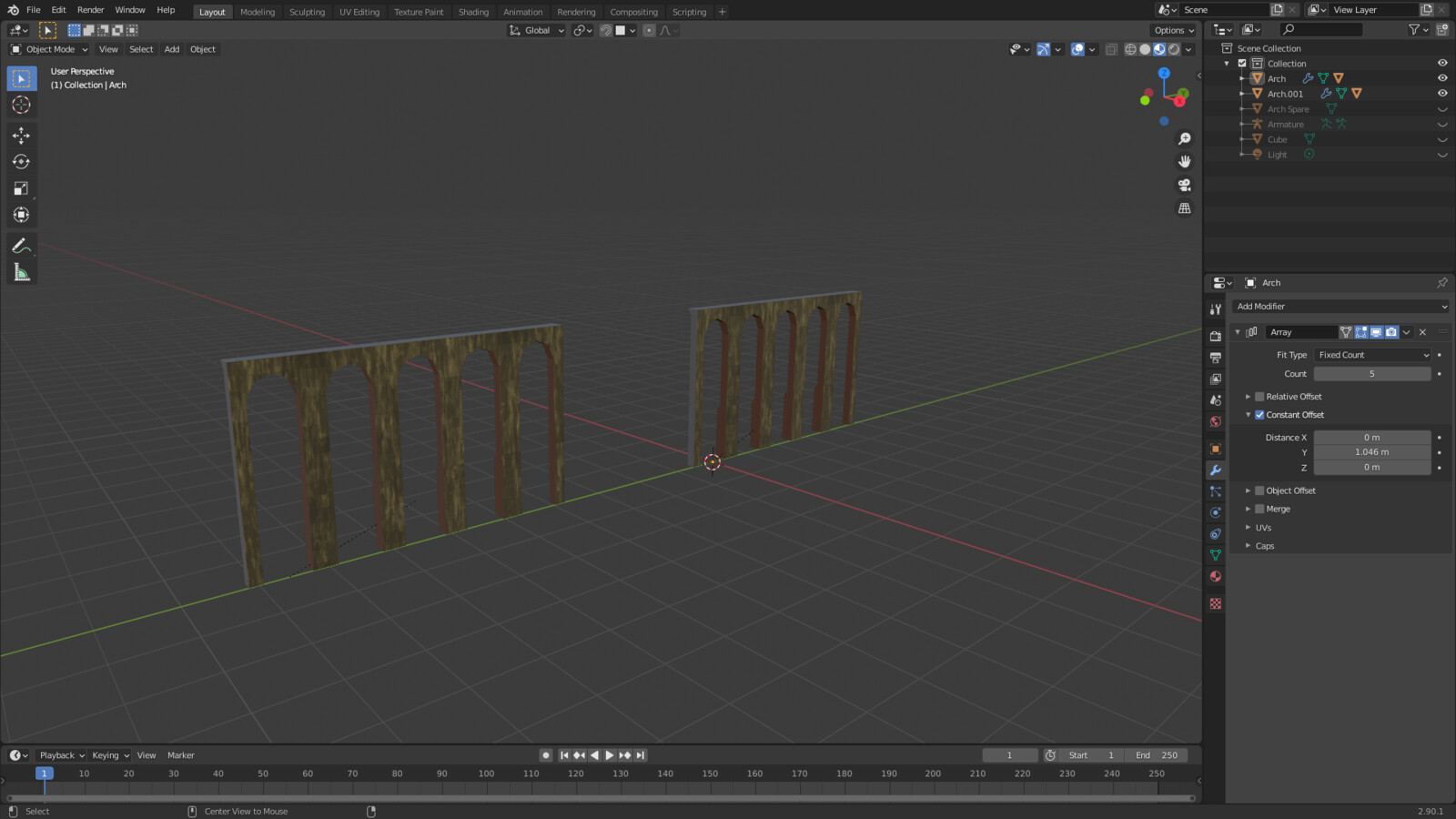This screenshot has height=819, width=1456.
Task: Switch to the UV Editing workspace tab
Action: [x=359, y=12]
